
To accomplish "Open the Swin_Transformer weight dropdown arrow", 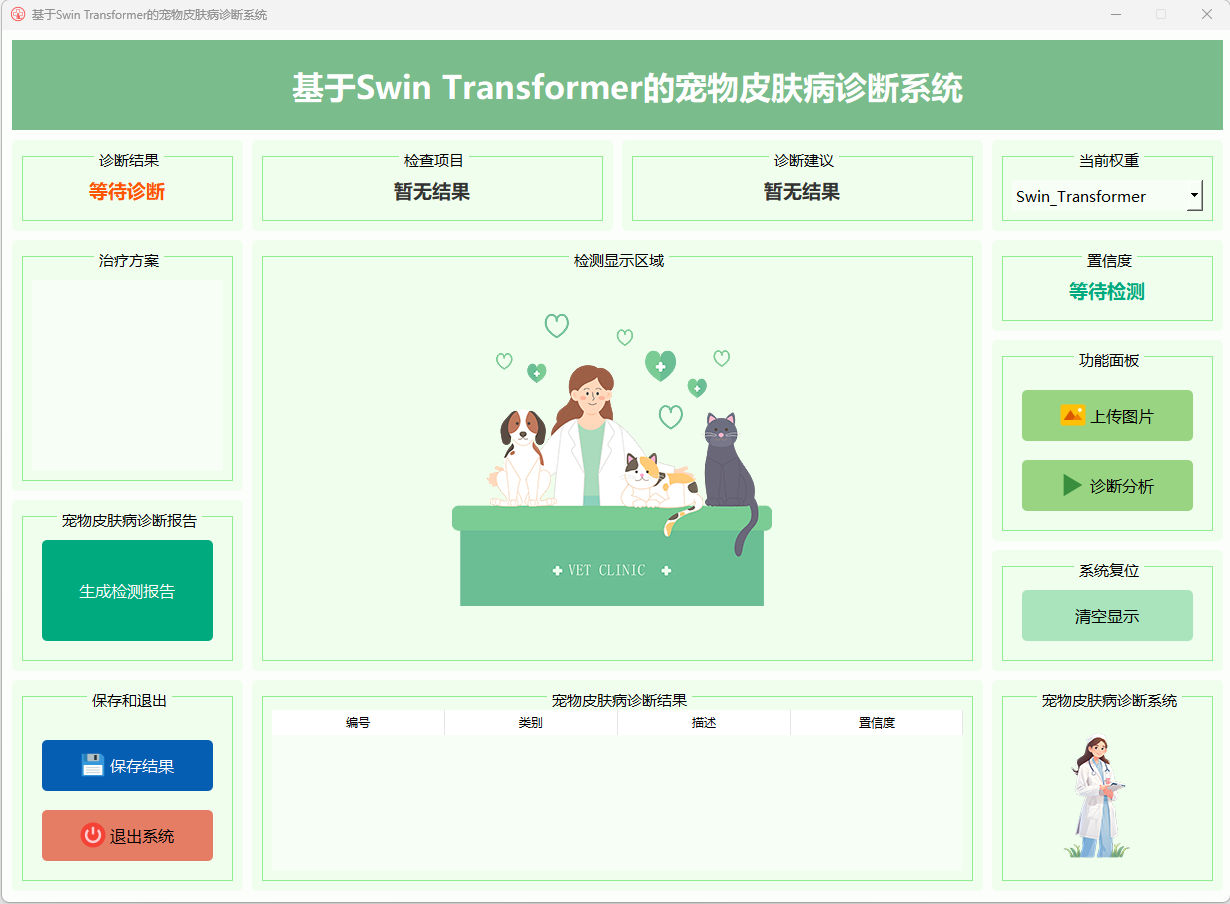I will pos(1194,196).
